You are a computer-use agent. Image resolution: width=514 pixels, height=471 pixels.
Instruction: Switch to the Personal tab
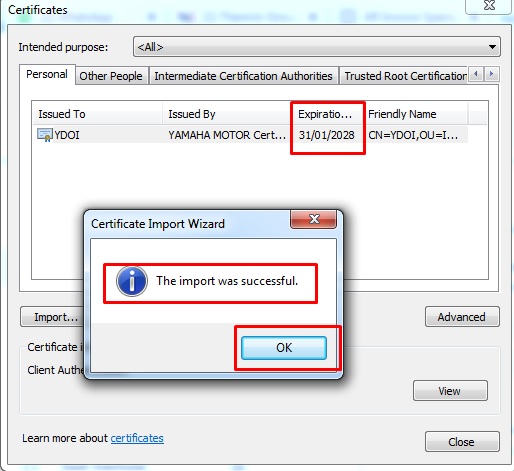(x=47, y=74)
